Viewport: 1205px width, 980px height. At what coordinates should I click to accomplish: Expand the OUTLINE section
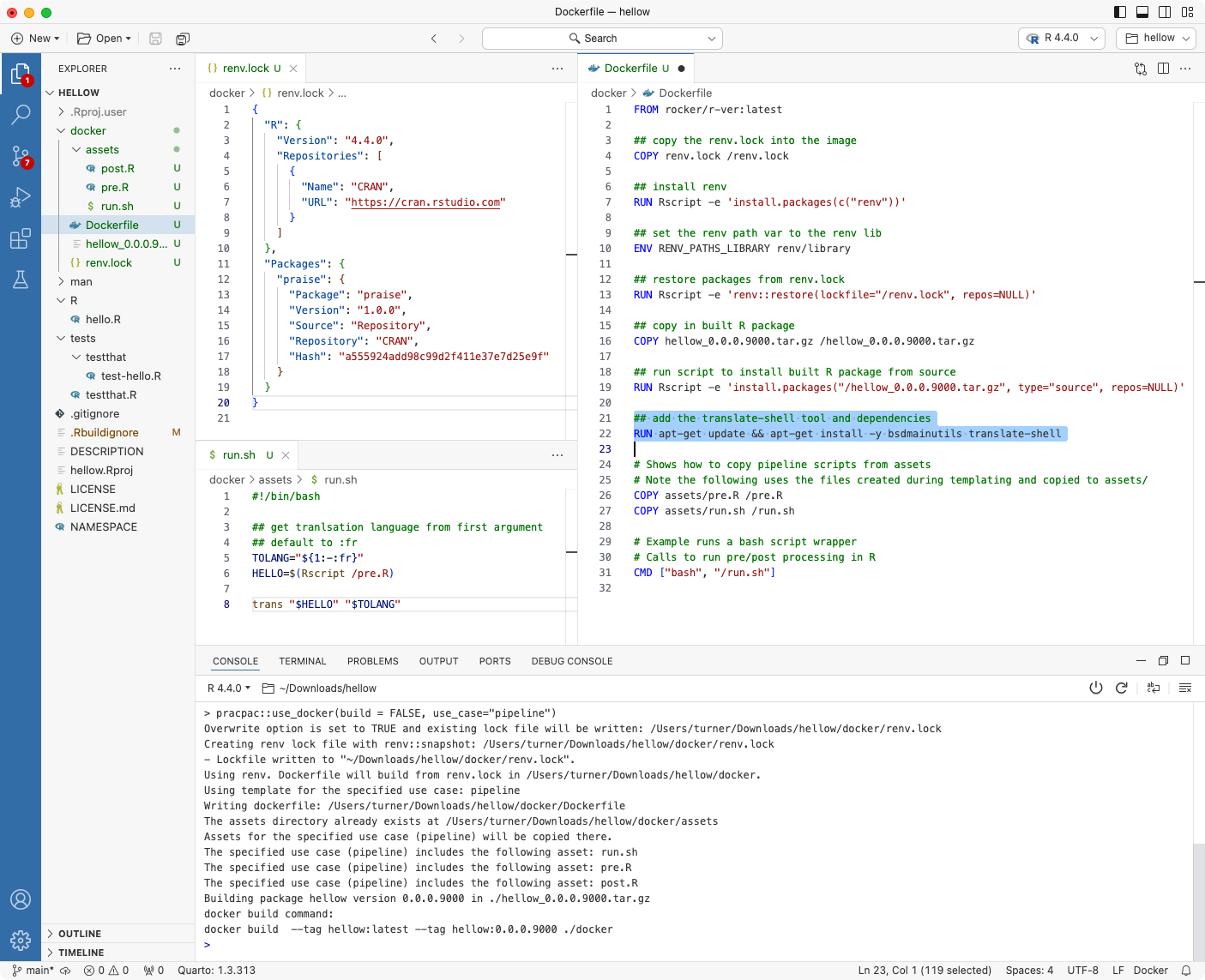[78, 933]
